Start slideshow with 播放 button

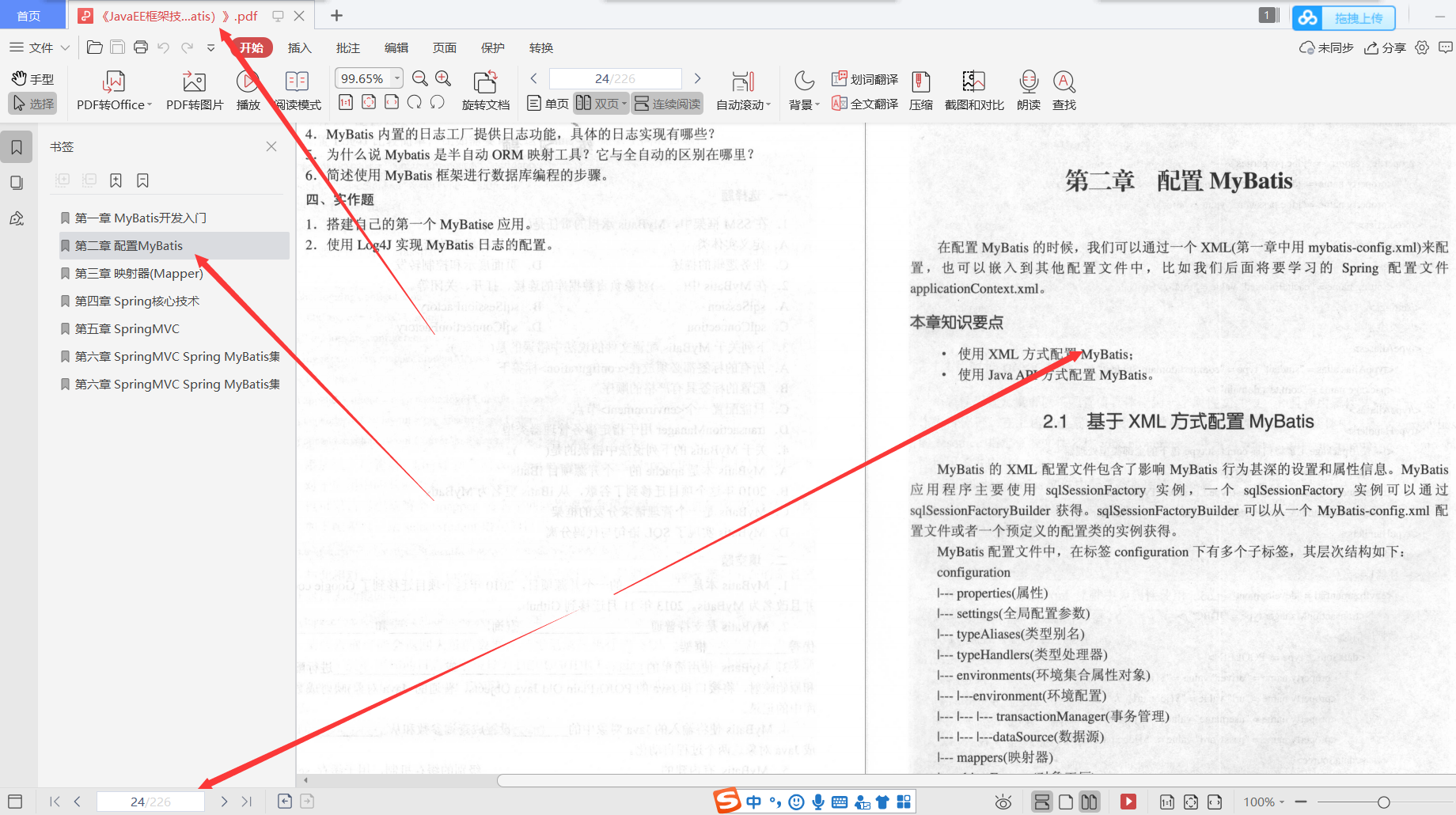248,90
